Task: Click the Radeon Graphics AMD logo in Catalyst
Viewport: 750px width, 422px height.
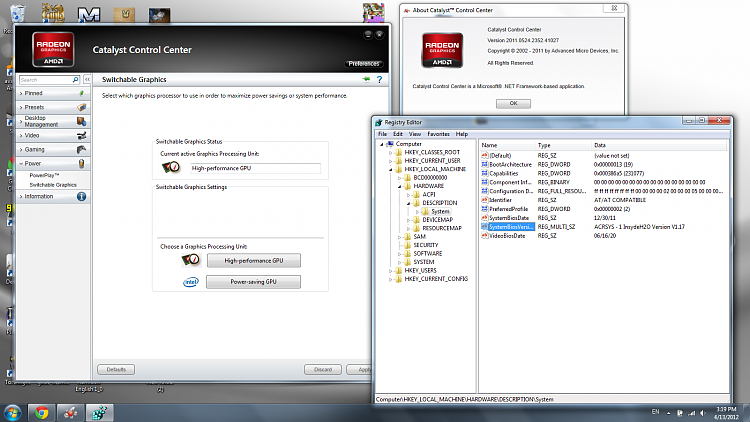Action: 53,49
